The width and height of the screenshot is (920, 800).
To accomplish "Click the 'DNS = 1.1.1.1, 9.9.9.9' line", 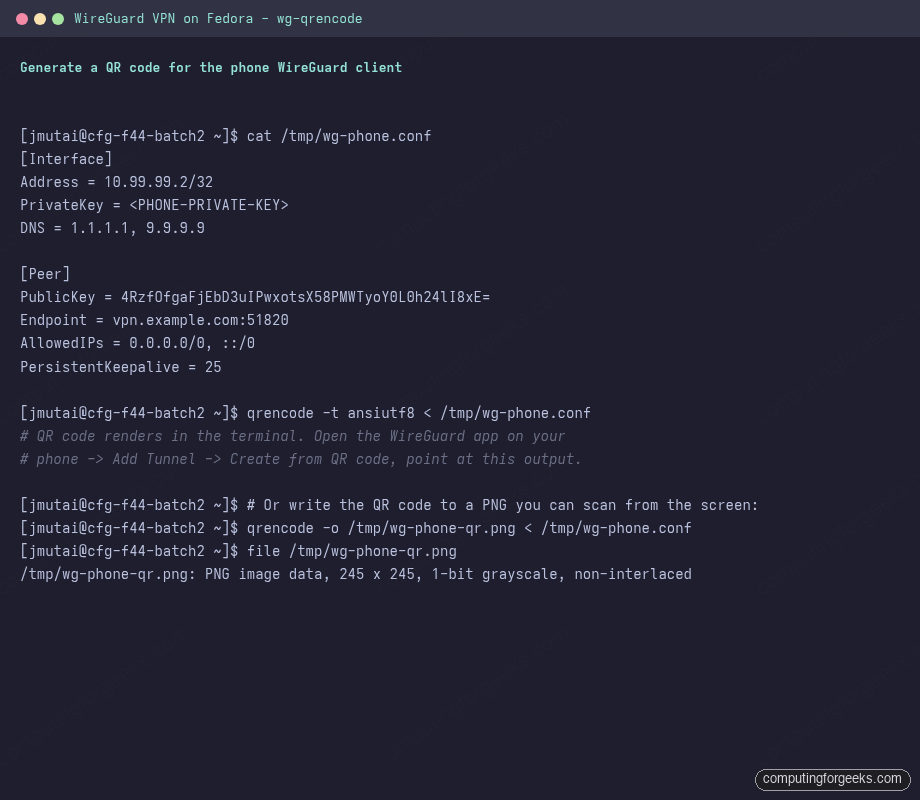I will pos(112,228).
